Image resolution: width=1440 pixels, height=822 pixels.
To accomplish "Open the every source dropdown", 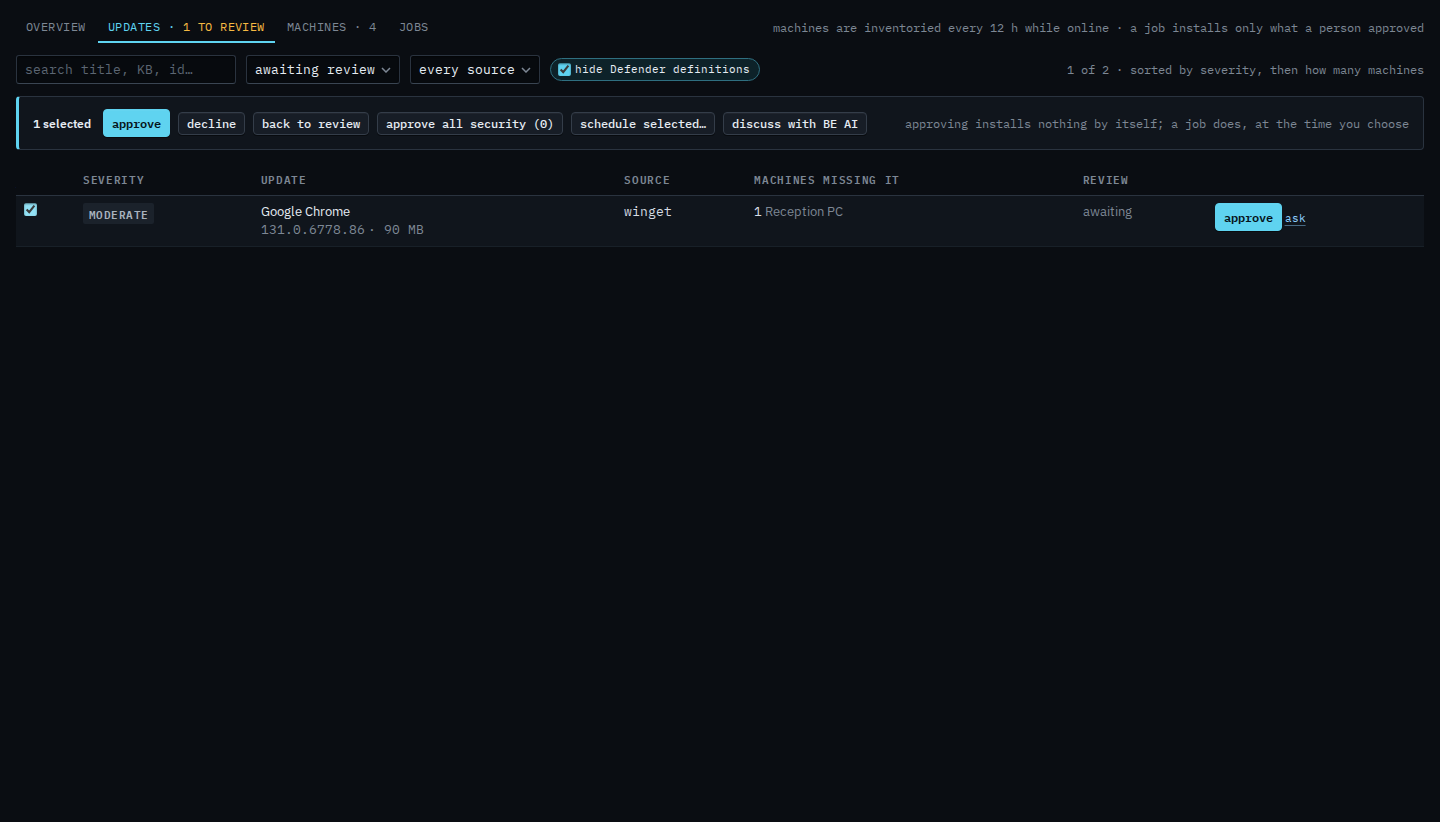I will (475, 69).
